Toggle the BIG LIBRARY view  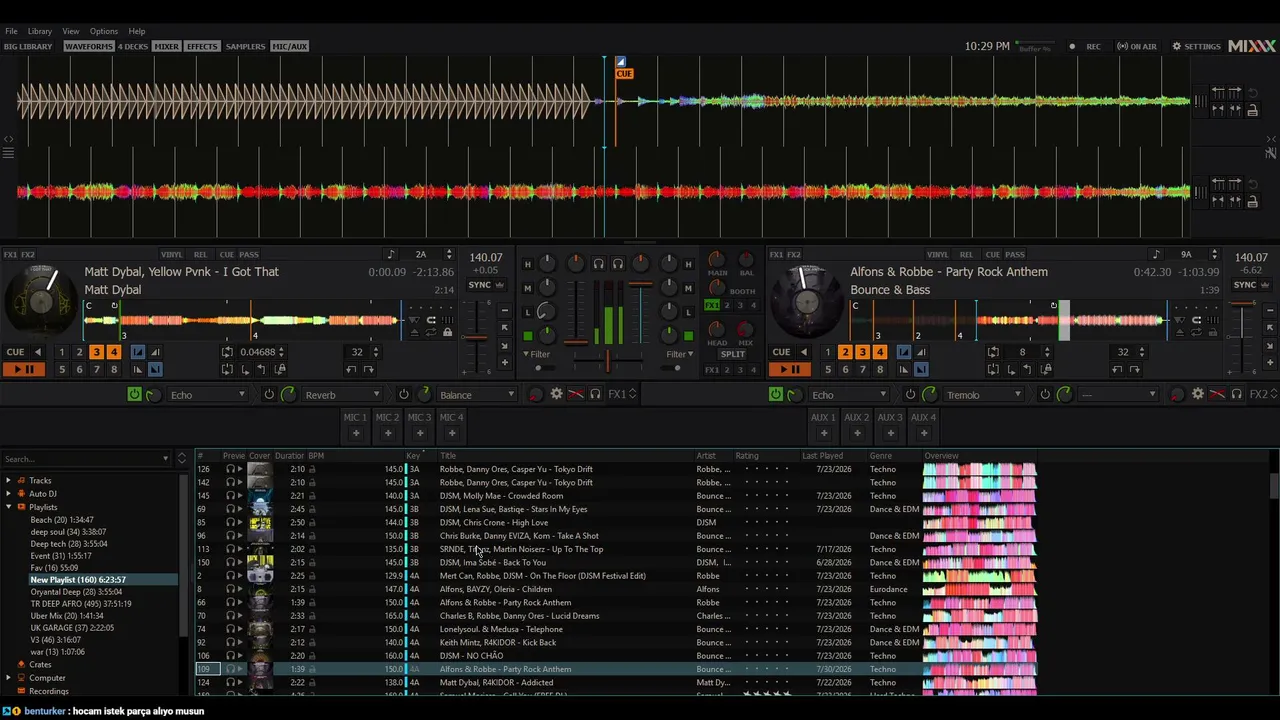pyautogui.click(x=28, y=47)
